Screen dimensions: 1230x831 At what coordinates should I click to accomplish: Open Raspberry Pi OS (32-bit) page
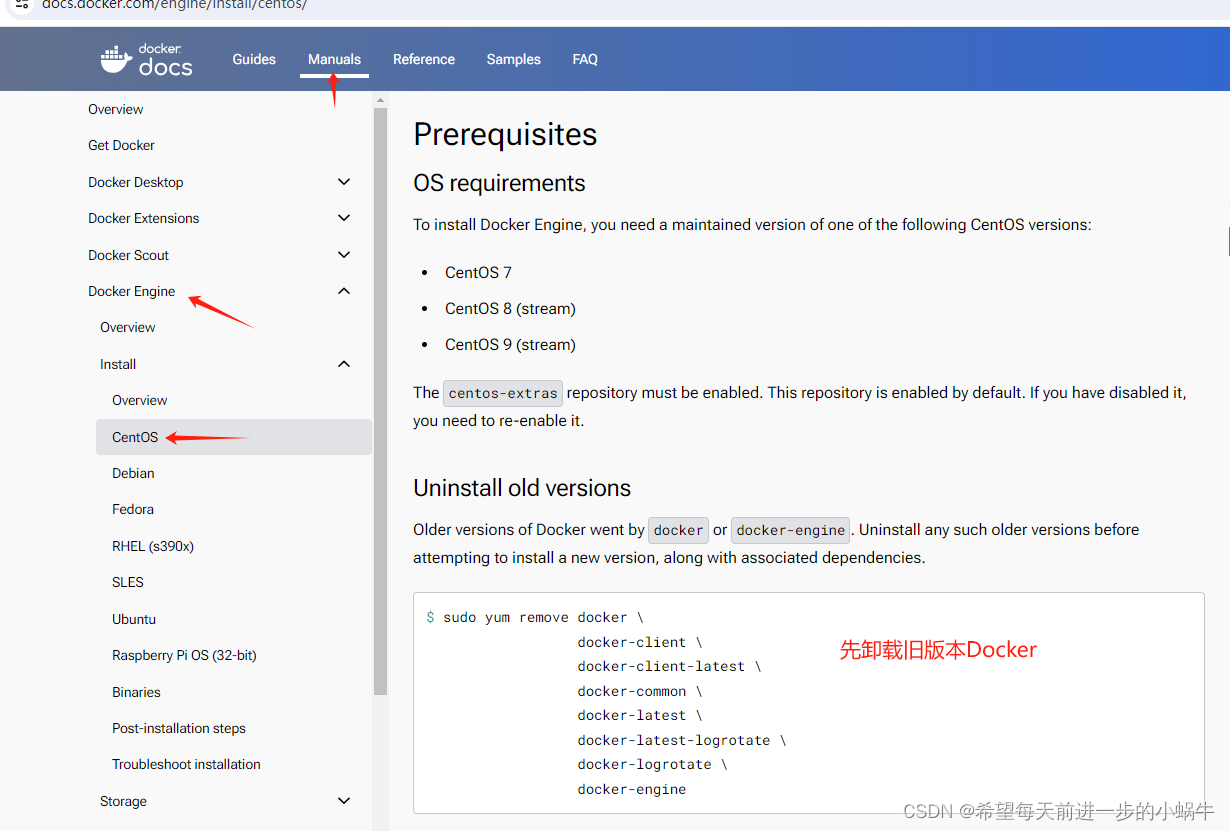(184, 655)
